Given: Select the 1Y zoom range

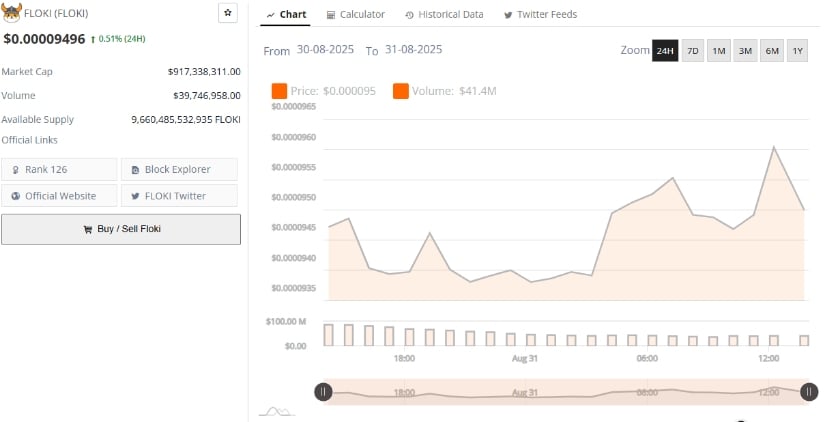Looking at the screenshot, I should pos(798,51).
